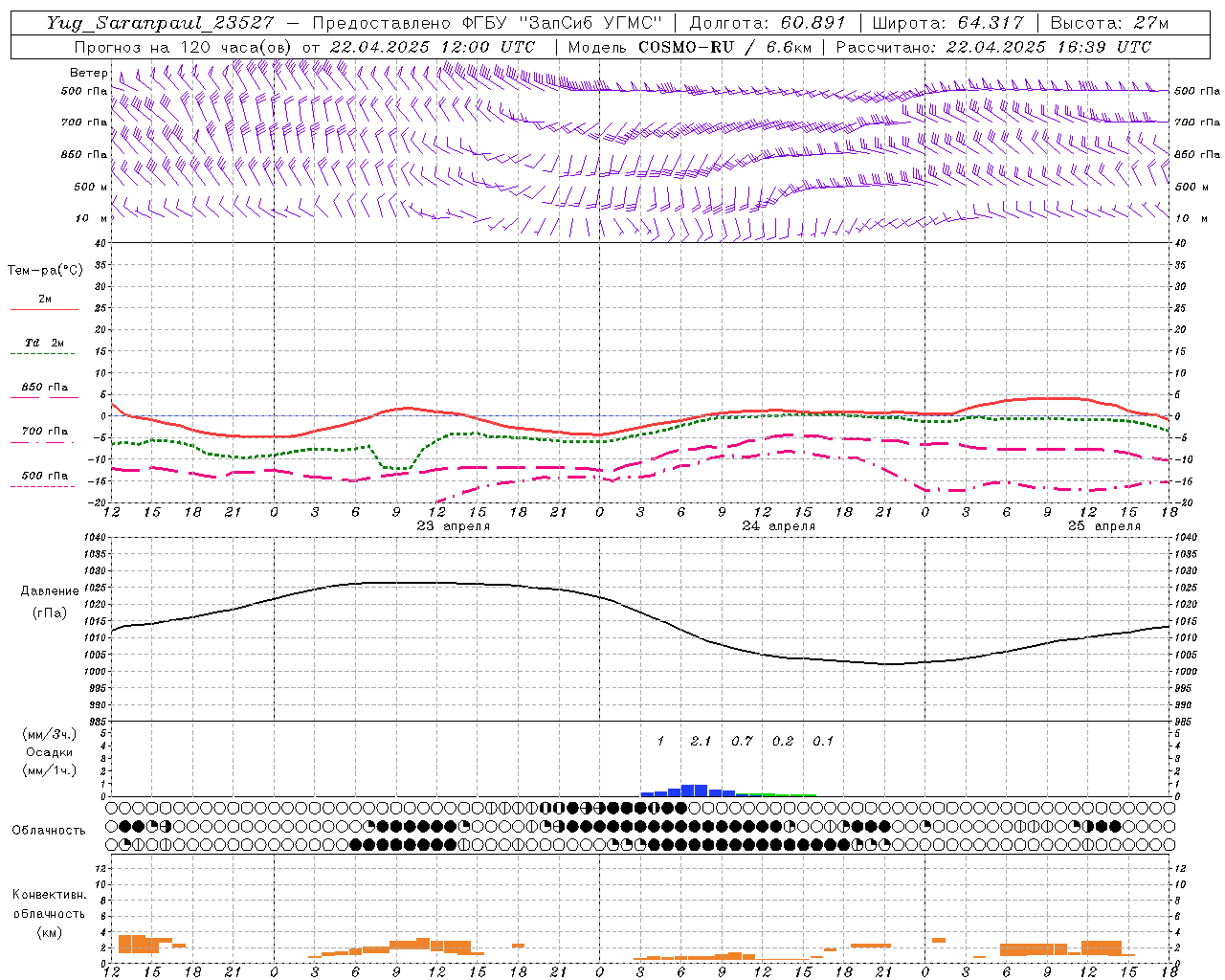Screen dimensions: 1225x980
Task: Click the forecast start time 22.04.2025 12:00 UTC
Action: 433,47
